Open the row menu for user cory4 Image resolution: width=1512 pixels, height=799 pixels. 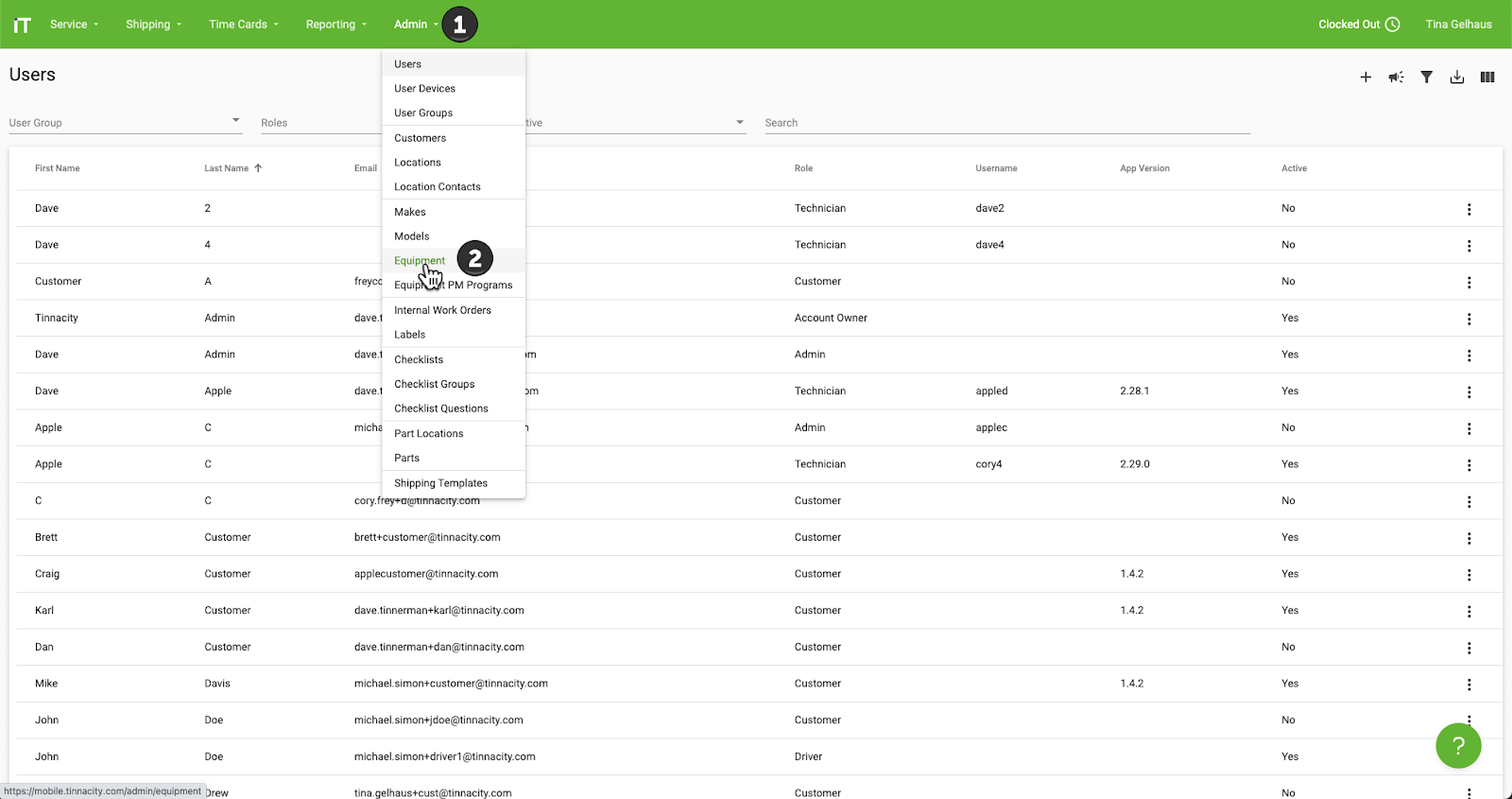1469,465
